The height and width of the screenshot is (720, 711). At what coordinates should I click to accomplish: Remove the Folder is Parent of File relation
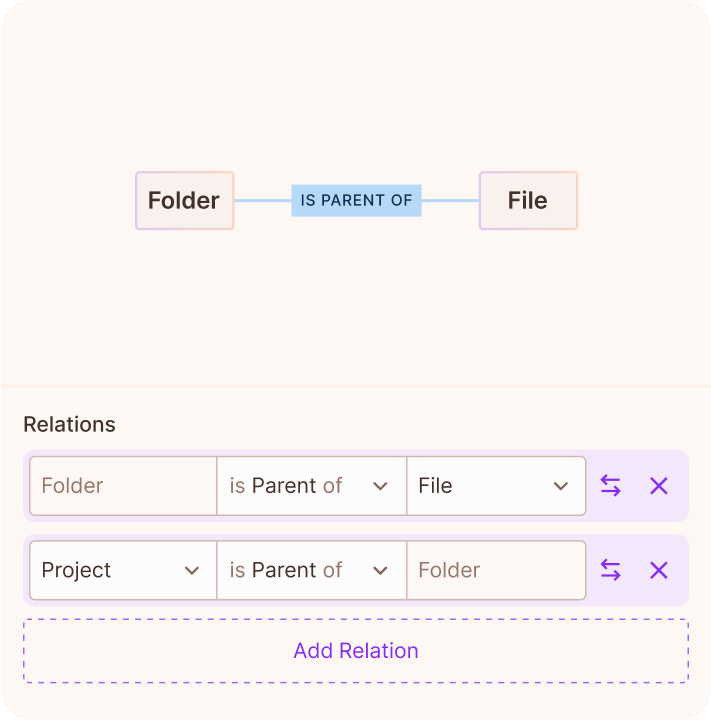[658, 486]
